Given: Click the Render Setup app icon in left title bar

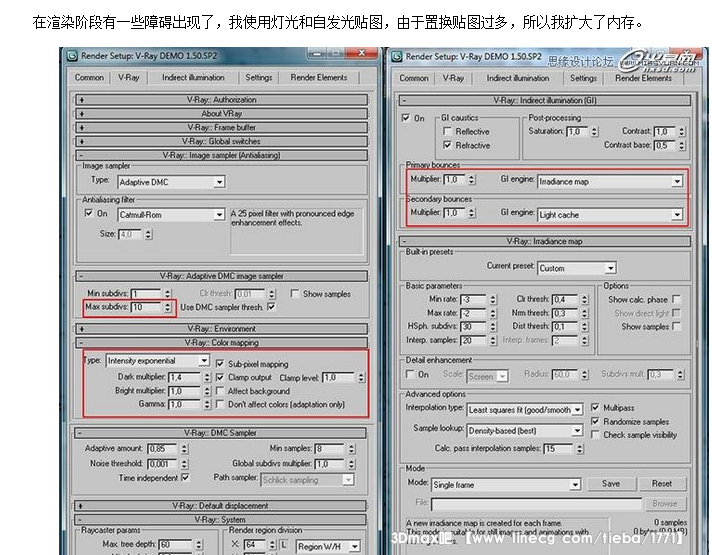Looking at the screenshot, I should [x=72, y=56].
